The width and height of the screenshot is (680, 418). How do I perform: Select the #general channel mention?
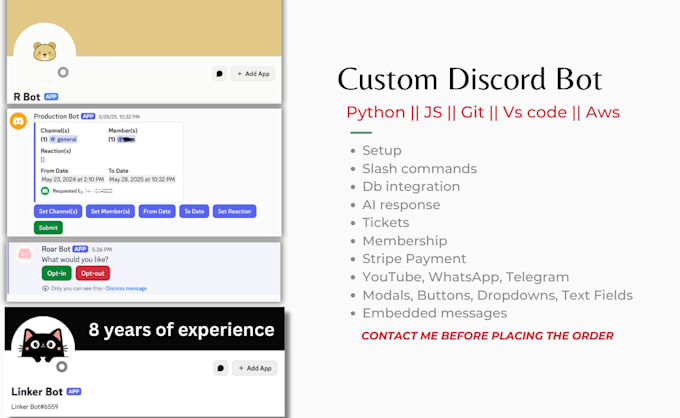(x=63, y=139)
